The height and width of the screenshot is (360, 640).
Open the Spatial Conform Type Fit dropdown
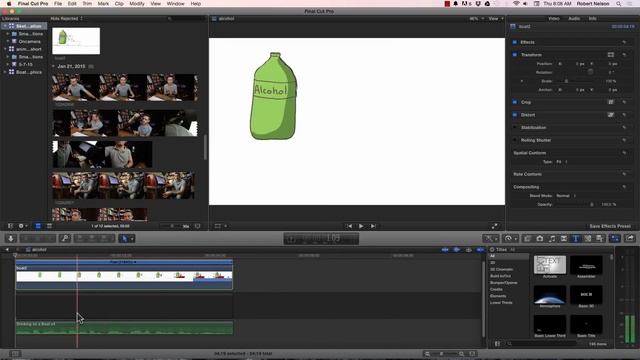coord(561,162)
